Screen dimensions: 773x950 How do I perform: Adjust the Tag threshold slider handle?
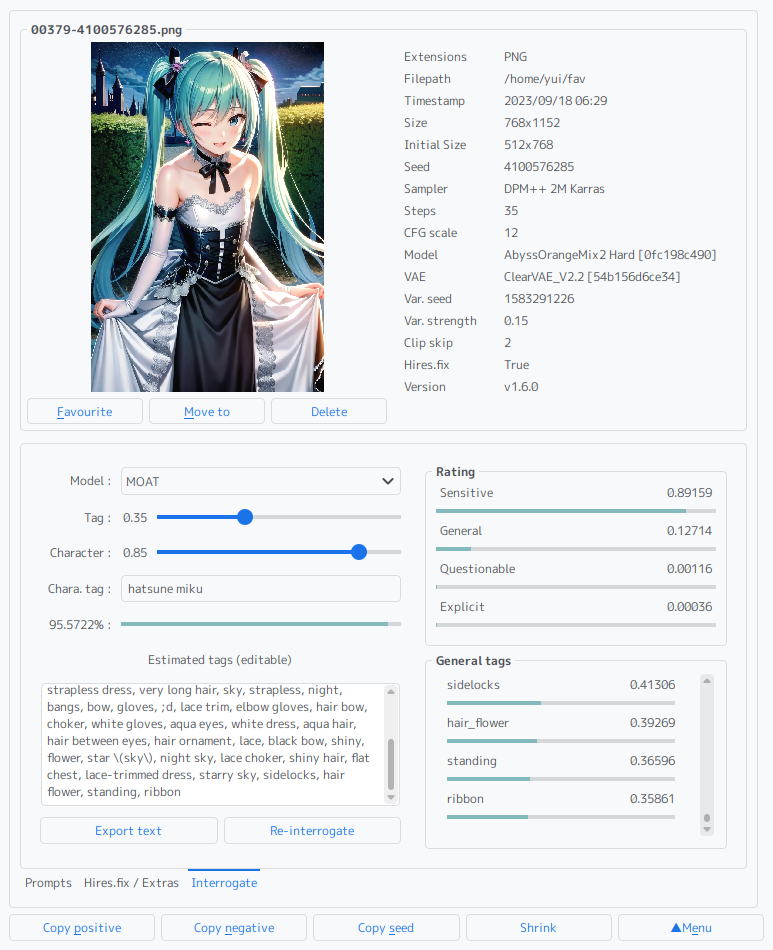coord(245,517)
